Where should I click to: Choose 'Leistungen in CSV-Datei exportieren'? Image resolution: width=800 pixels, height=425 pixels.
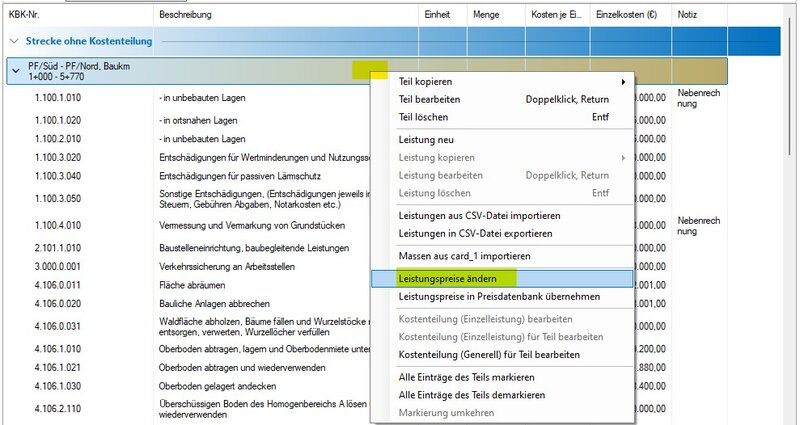click(x=478, y=233)
